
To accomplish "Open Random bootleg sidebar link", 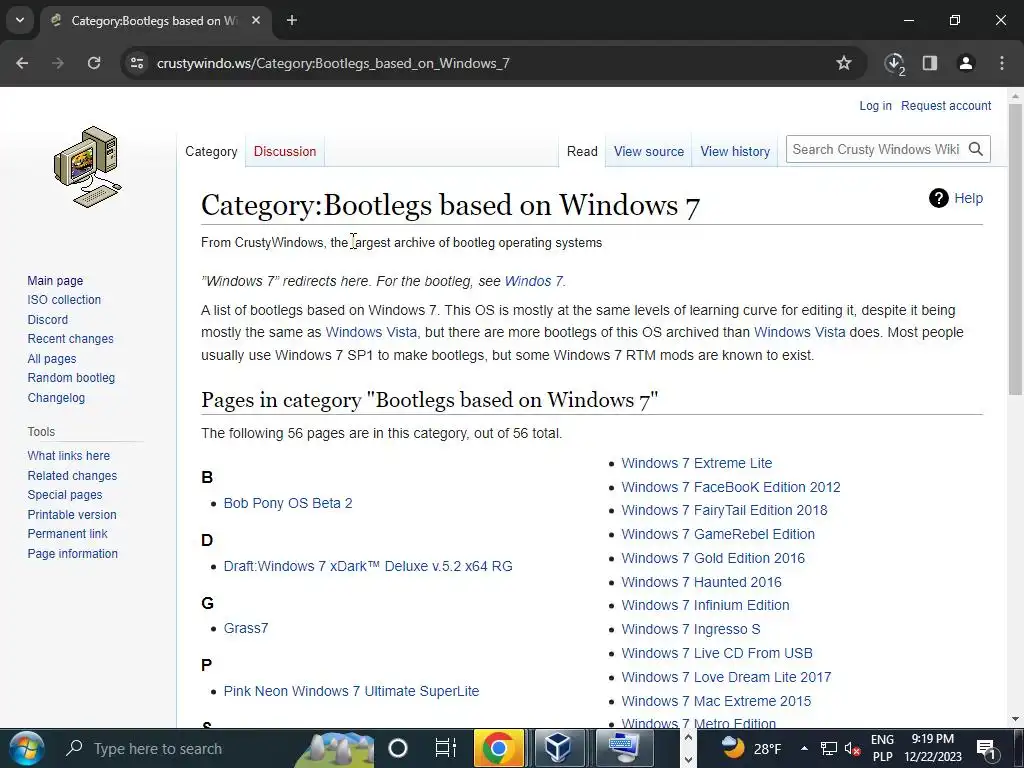I will click(x=71, y=377).
